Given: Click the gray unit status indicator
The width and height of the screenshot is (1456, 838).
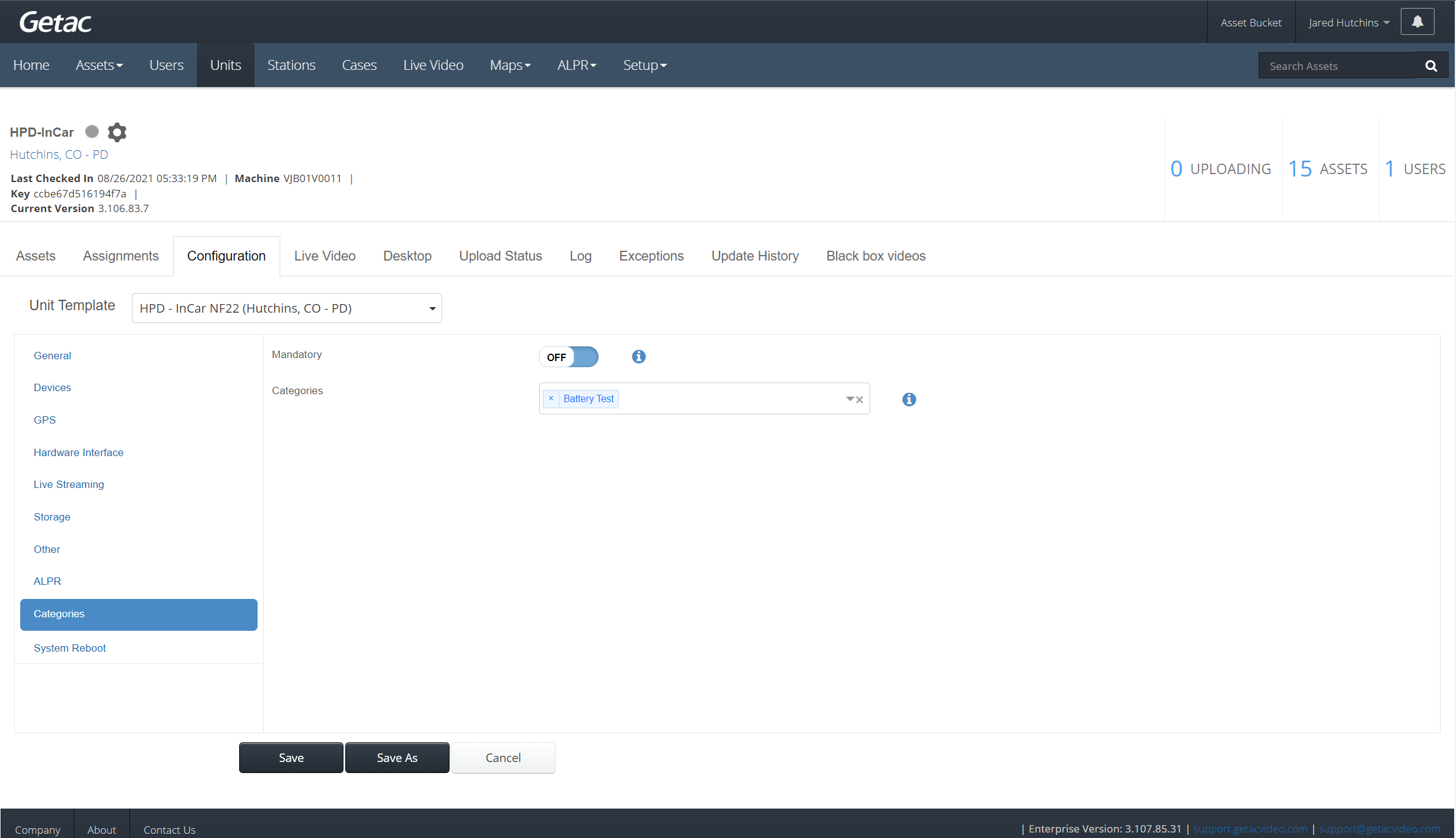Looking at the screenshot, I should [92, 131].
